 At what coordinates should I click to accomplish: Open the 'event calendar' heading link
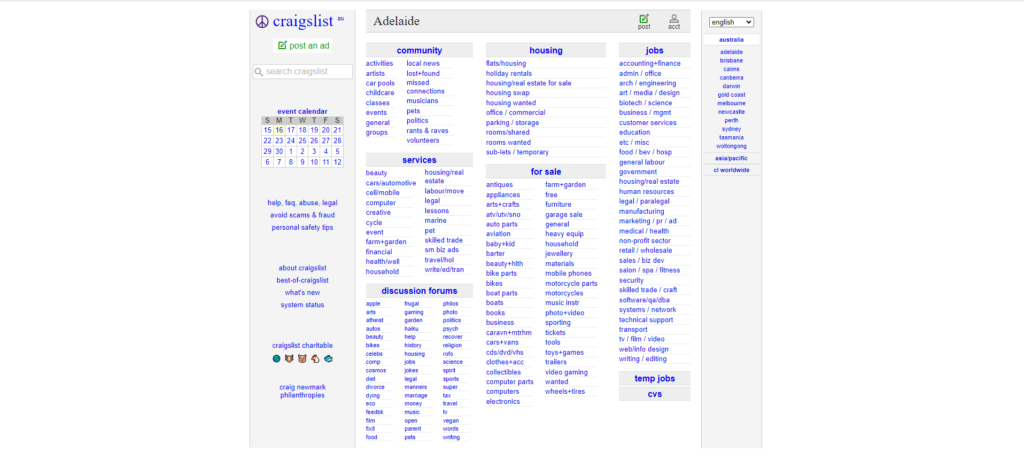click(302, 112)
